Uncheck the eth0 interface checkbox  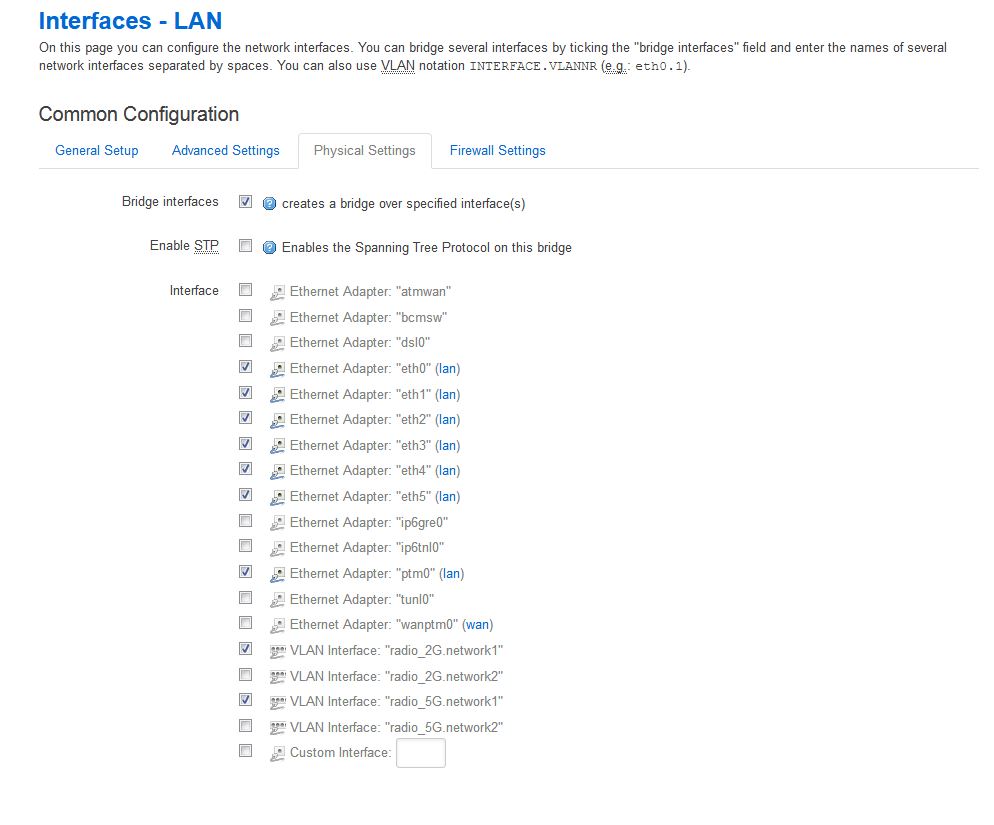click(245, 367)
